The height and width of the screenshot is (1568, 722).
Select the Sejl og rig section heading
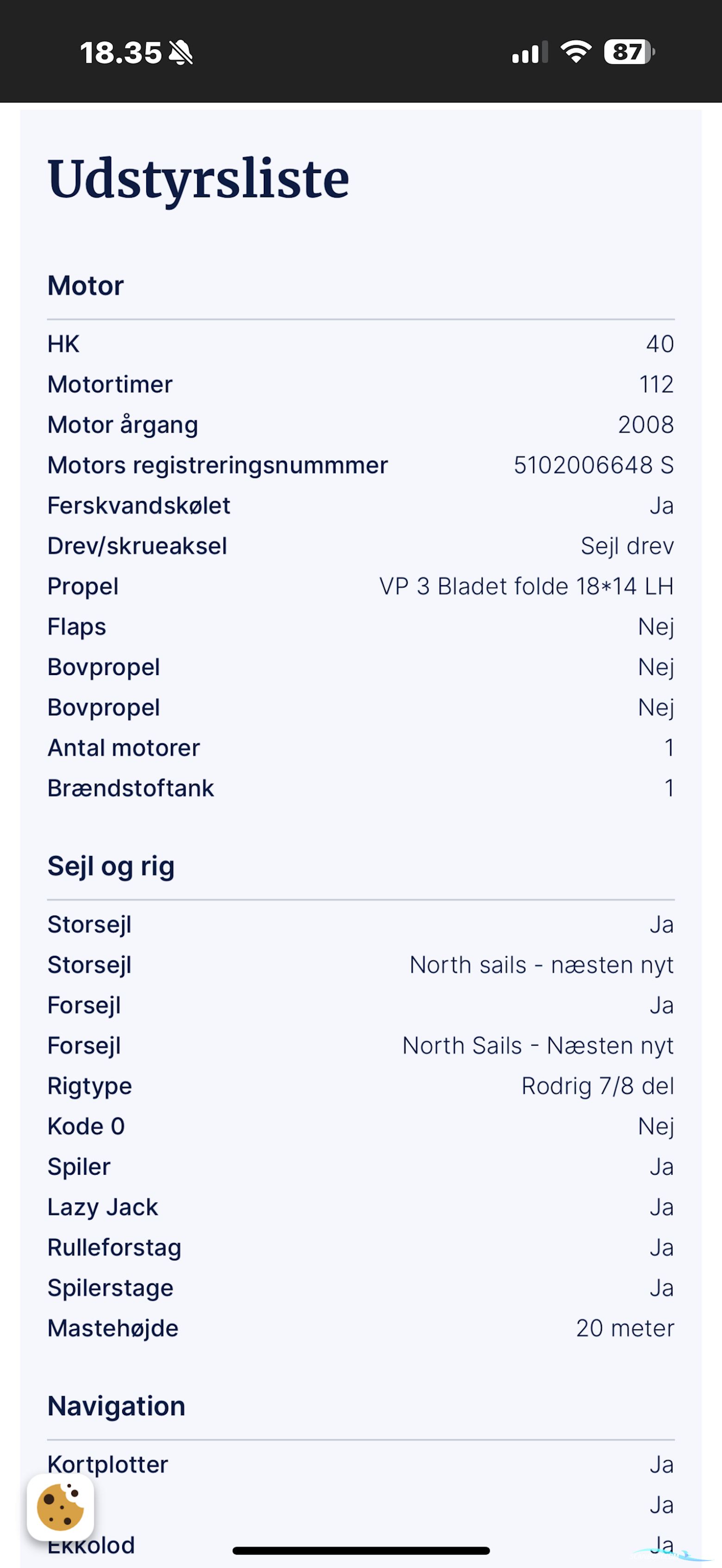click(x=111, y=866)
